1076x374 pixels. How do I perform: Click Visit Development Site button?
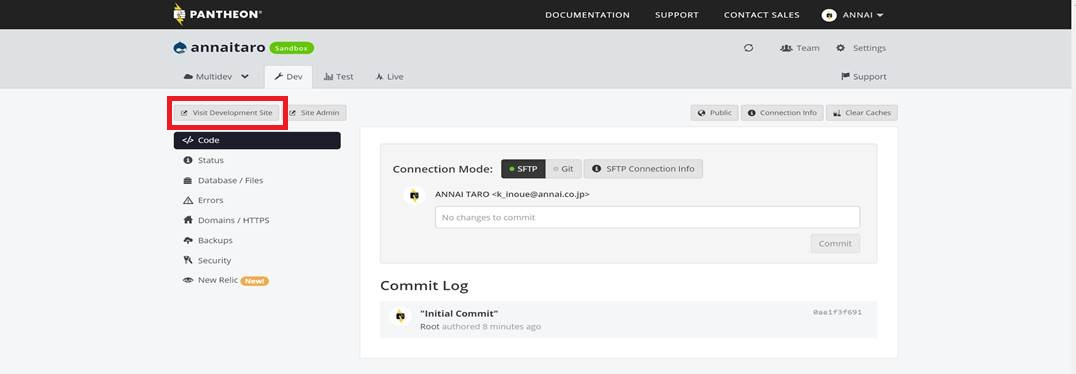click(x=226, y=113)
